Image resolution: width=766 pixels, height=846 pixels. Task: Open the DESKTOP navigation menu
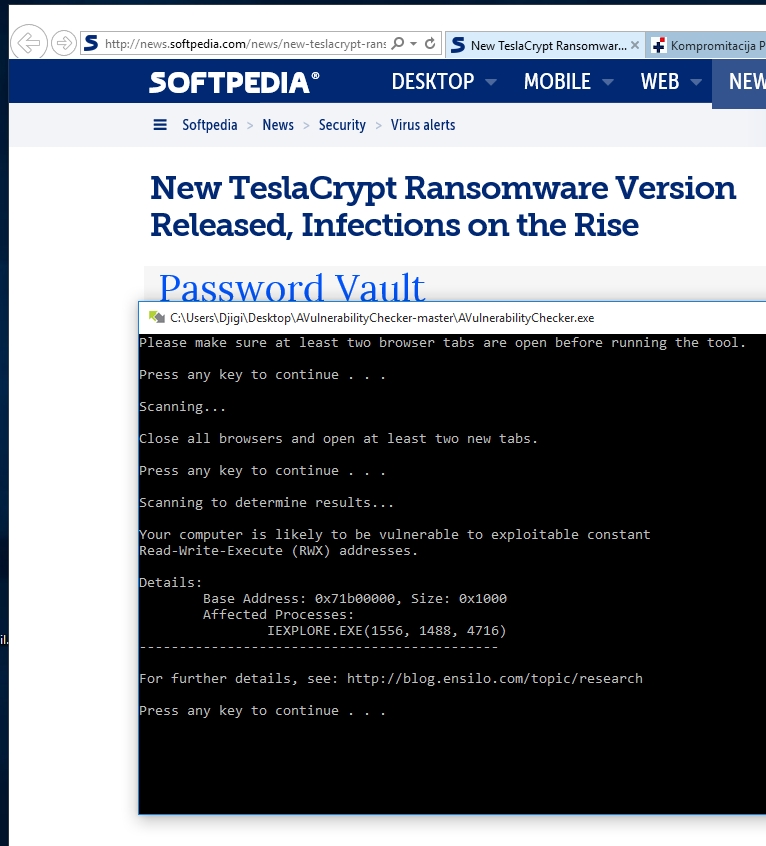tap(433, 82)
